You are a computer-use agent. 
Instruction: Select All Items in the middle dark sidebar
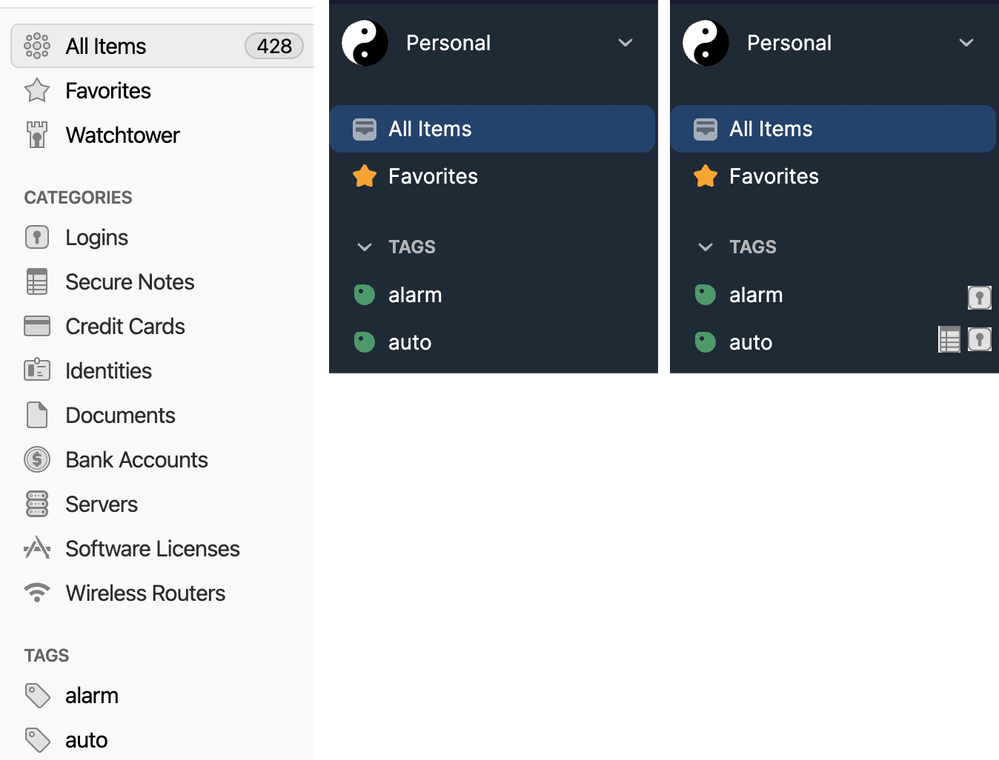click(430, 129)
